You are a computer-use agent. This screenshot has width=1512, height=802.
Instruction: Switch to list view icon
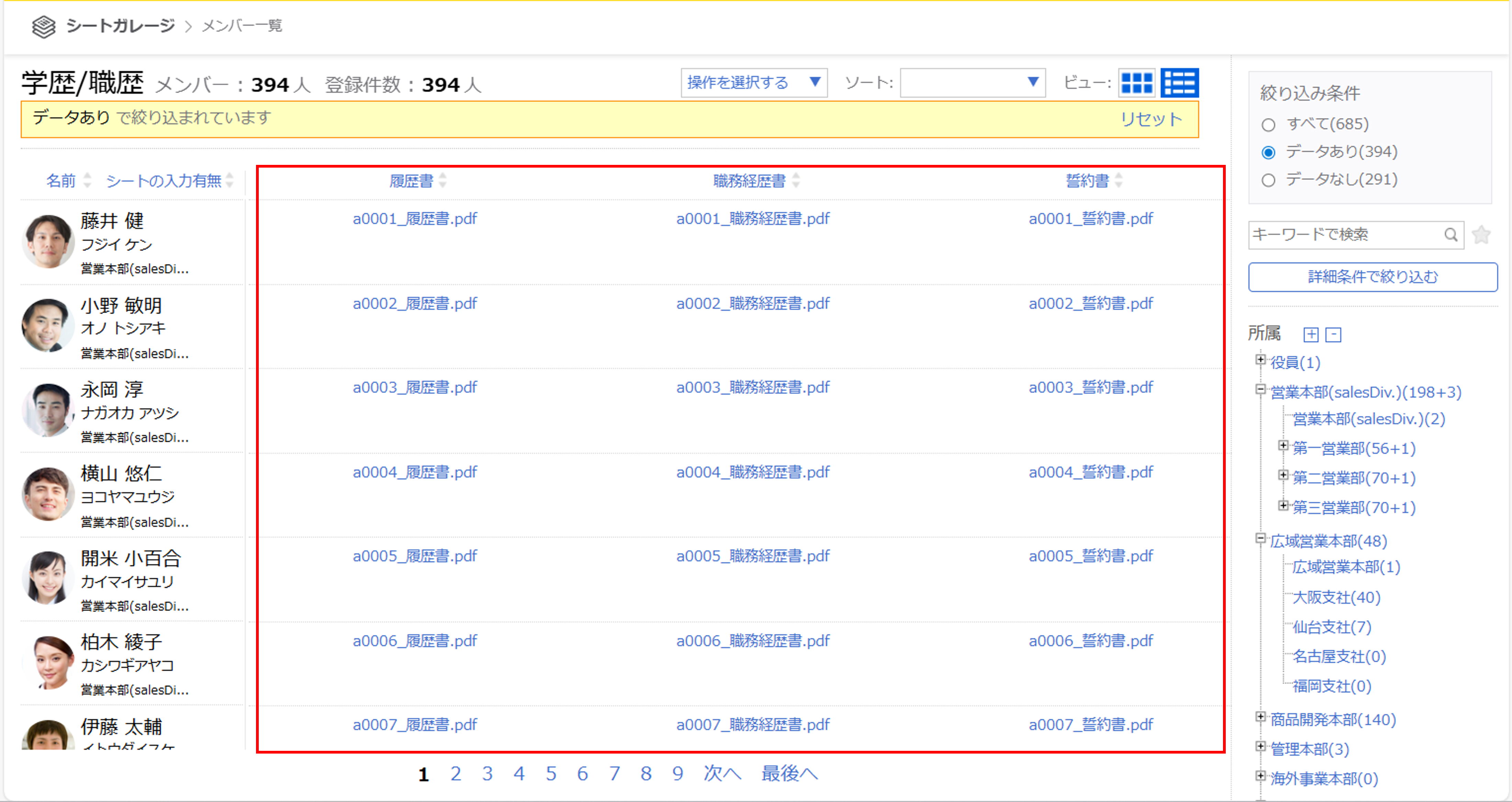click(1179, 83)
